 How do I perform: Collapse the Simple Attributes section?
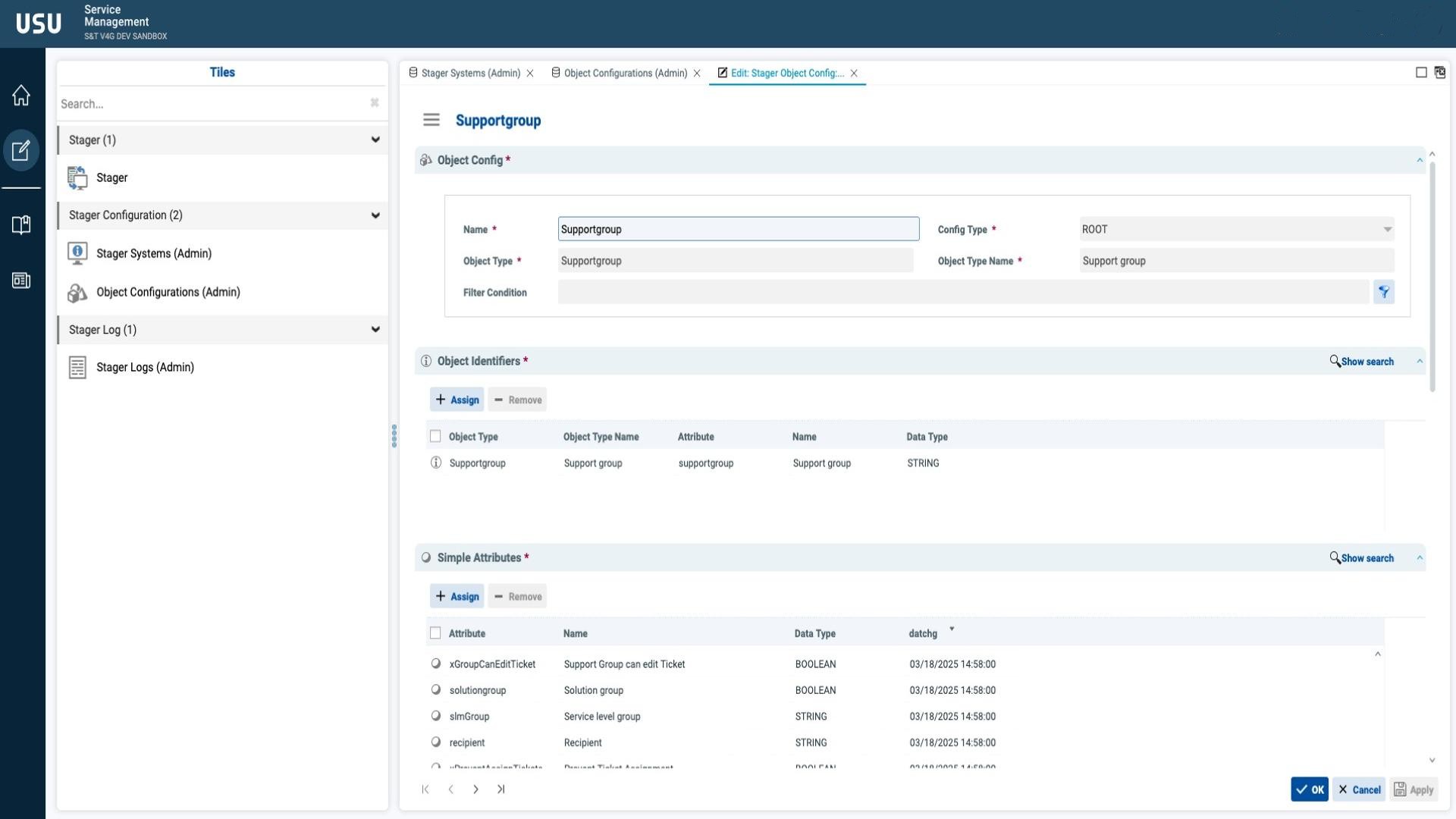pyautogui.click(x=1420, y=558)
